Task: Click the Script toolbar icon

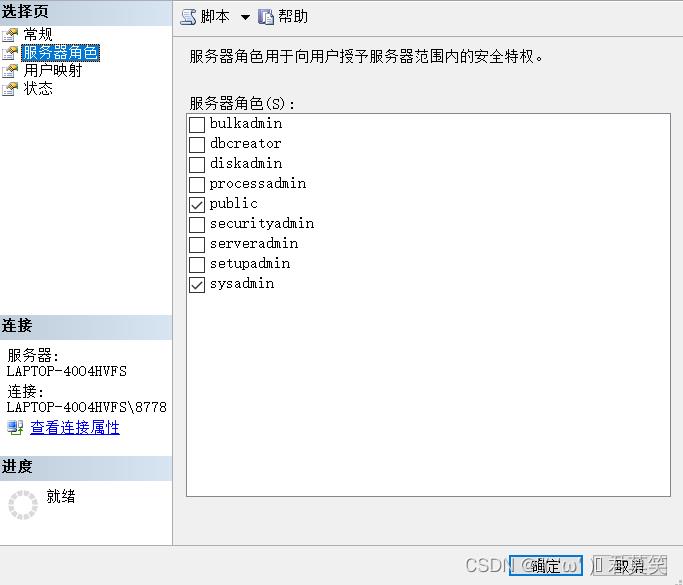Action: 189,17
